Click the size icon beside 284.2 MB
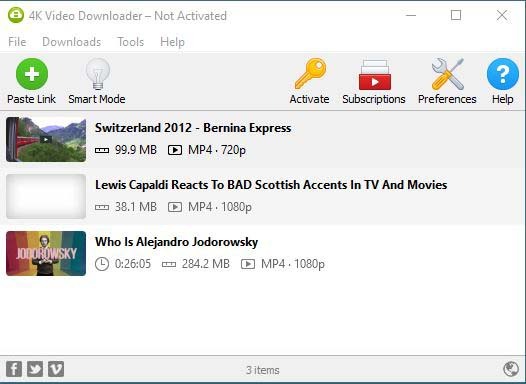Screen dimensions: 526x384 point(169,265)
